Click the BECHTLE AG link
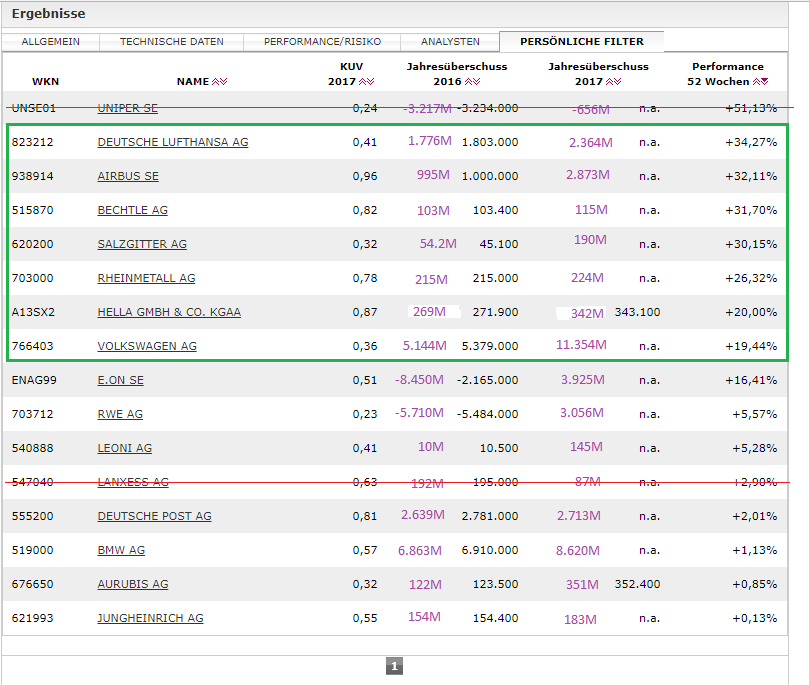The height and width of the screenshot is (685, 809). click(x=132, y=210)
